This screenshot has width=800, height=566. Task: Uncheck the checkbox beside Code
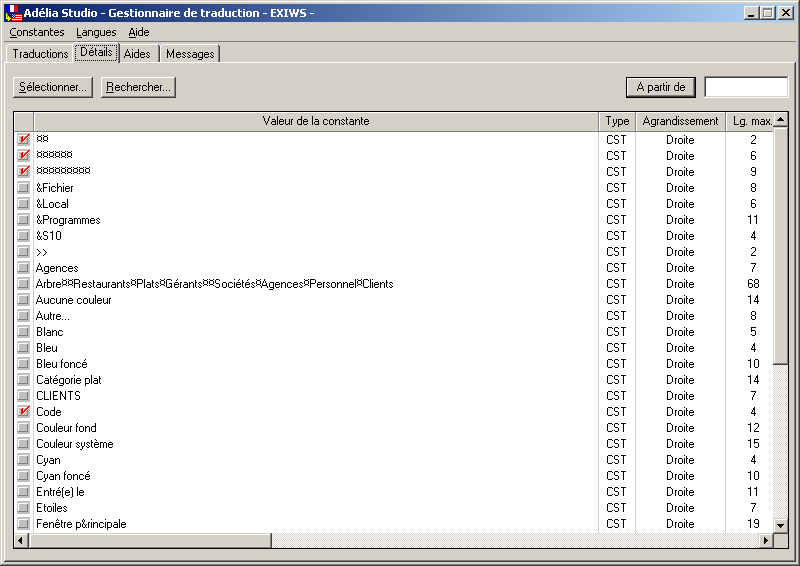[23, 412]
